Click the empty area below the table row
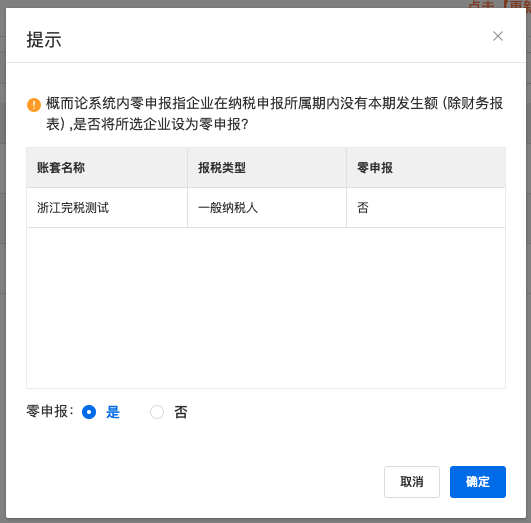 point(266,308)
